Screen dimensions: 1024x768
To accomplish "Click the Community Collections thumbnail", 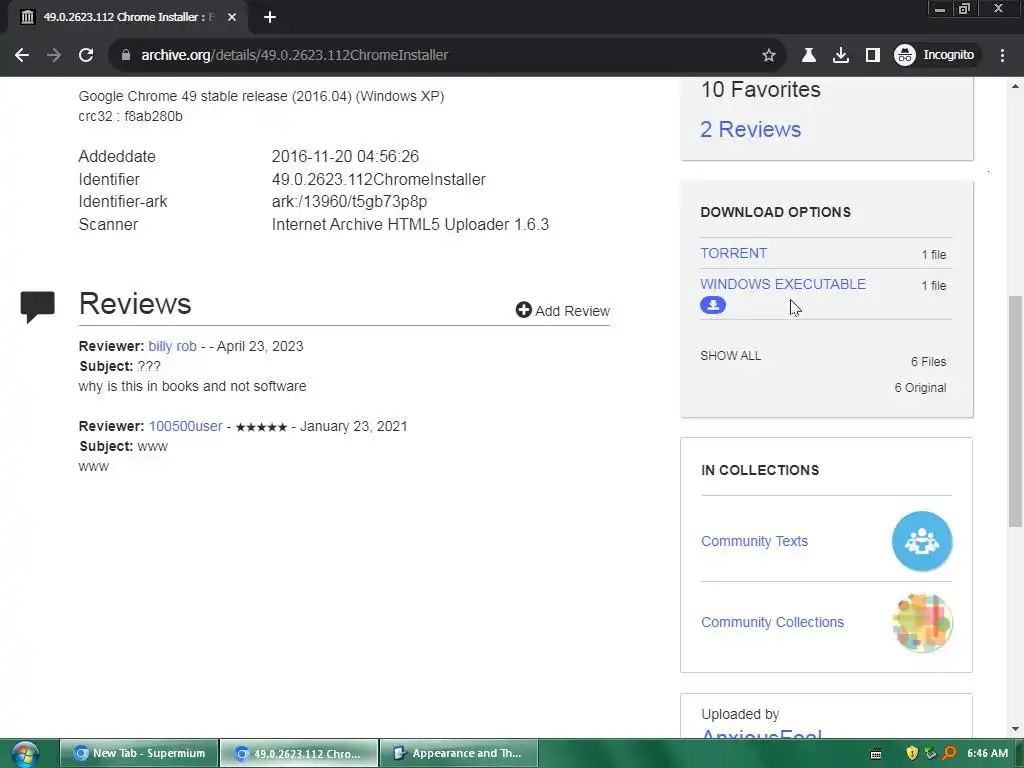I will coord(921,622).
